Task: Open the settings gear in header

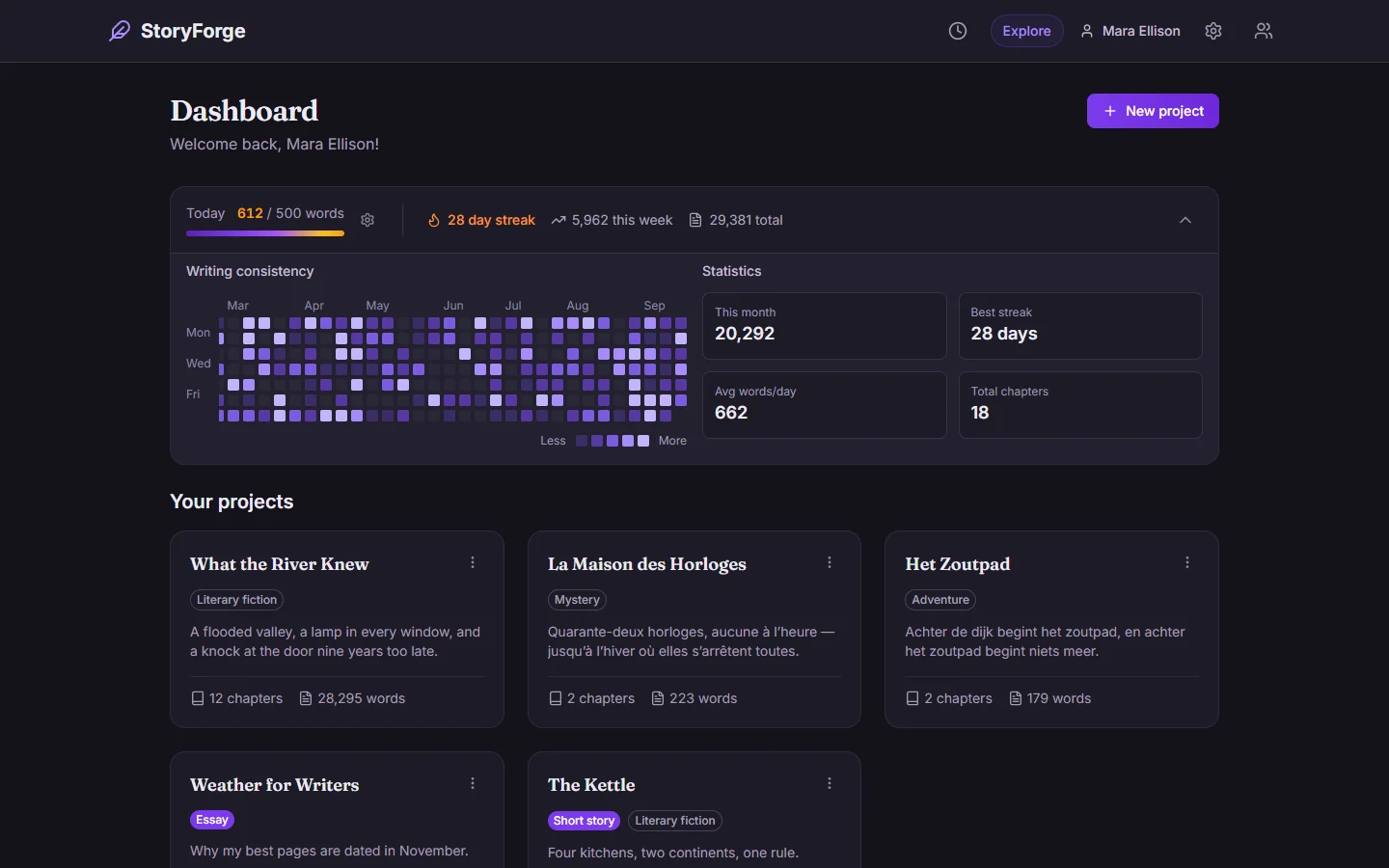Action: coord(1213,31)
